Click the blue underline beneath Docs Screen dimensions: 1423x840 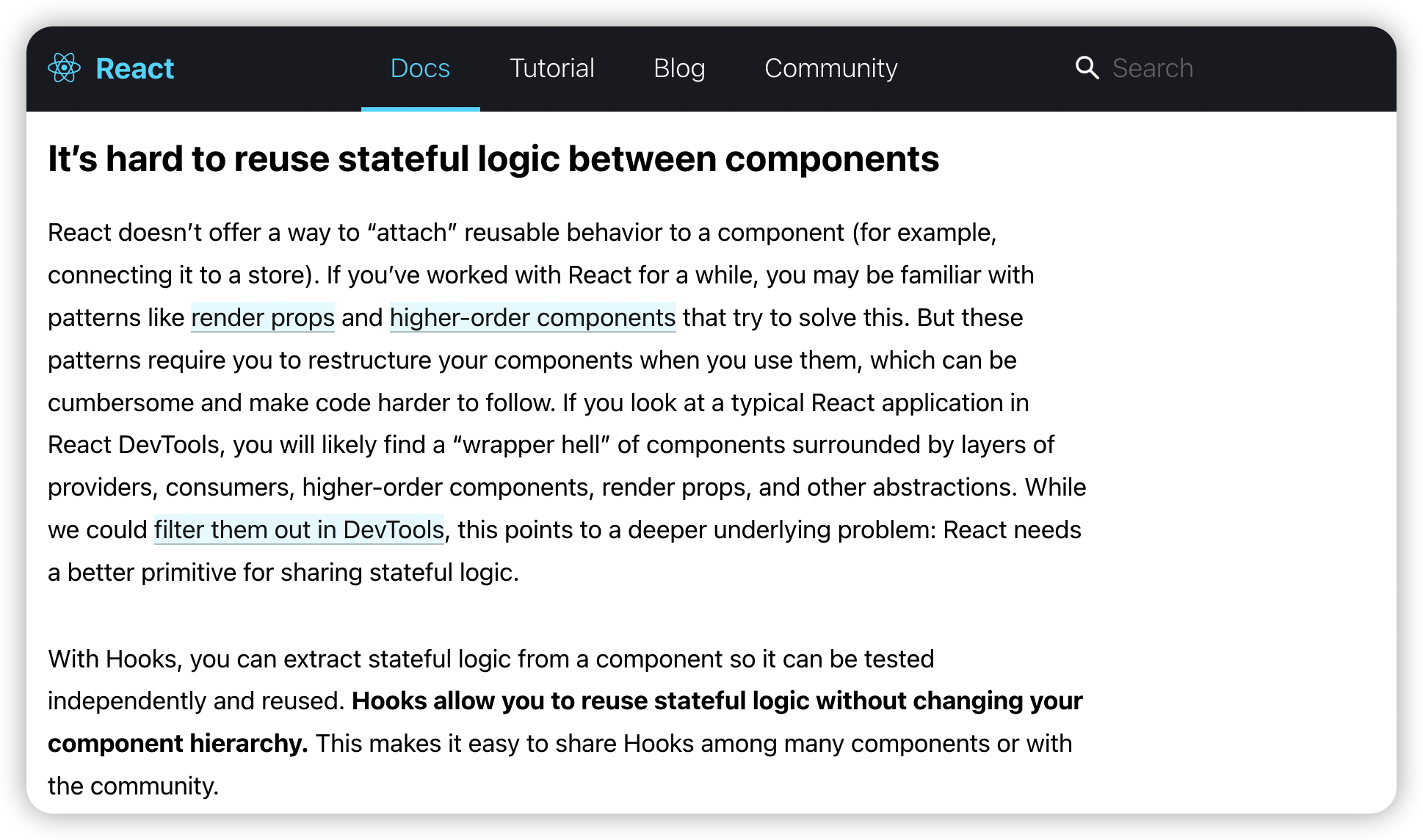tap(420, 109)
